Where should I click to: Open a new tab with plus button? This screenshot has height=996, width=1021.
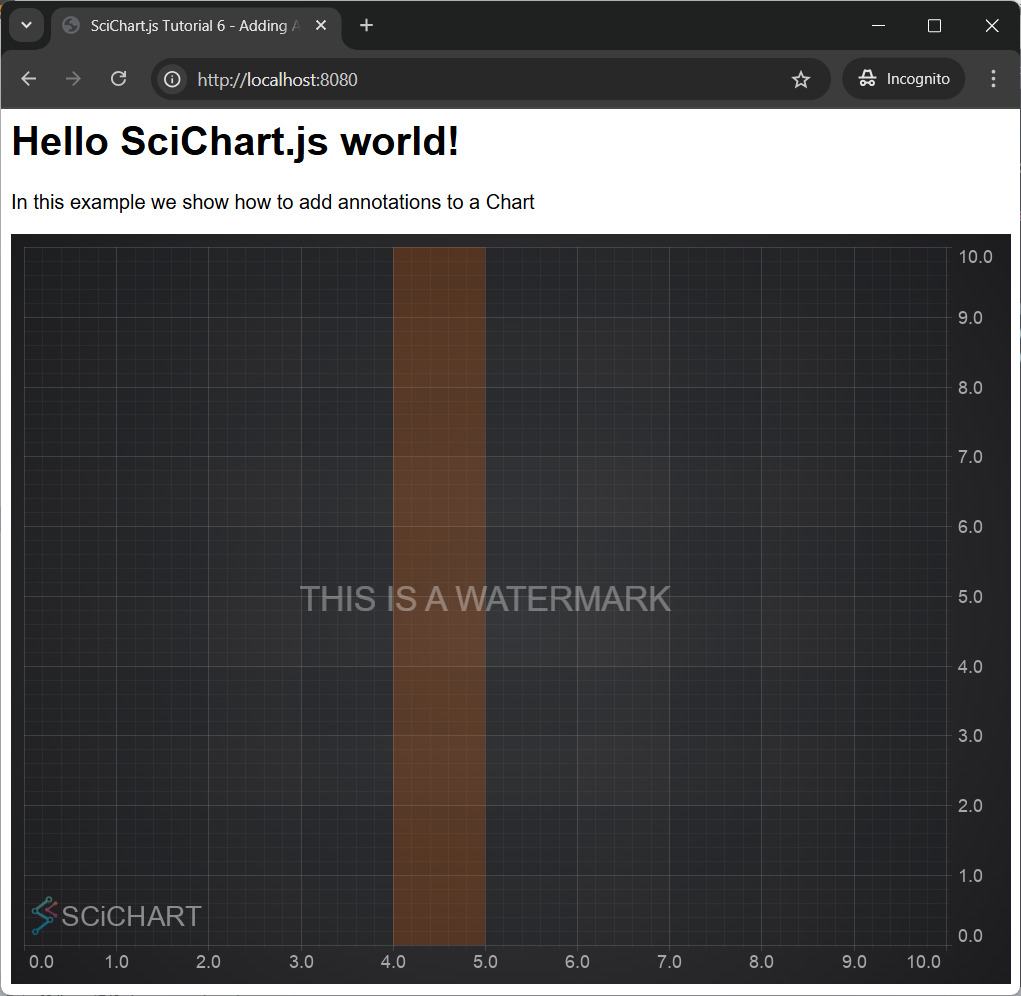[366, 26]
